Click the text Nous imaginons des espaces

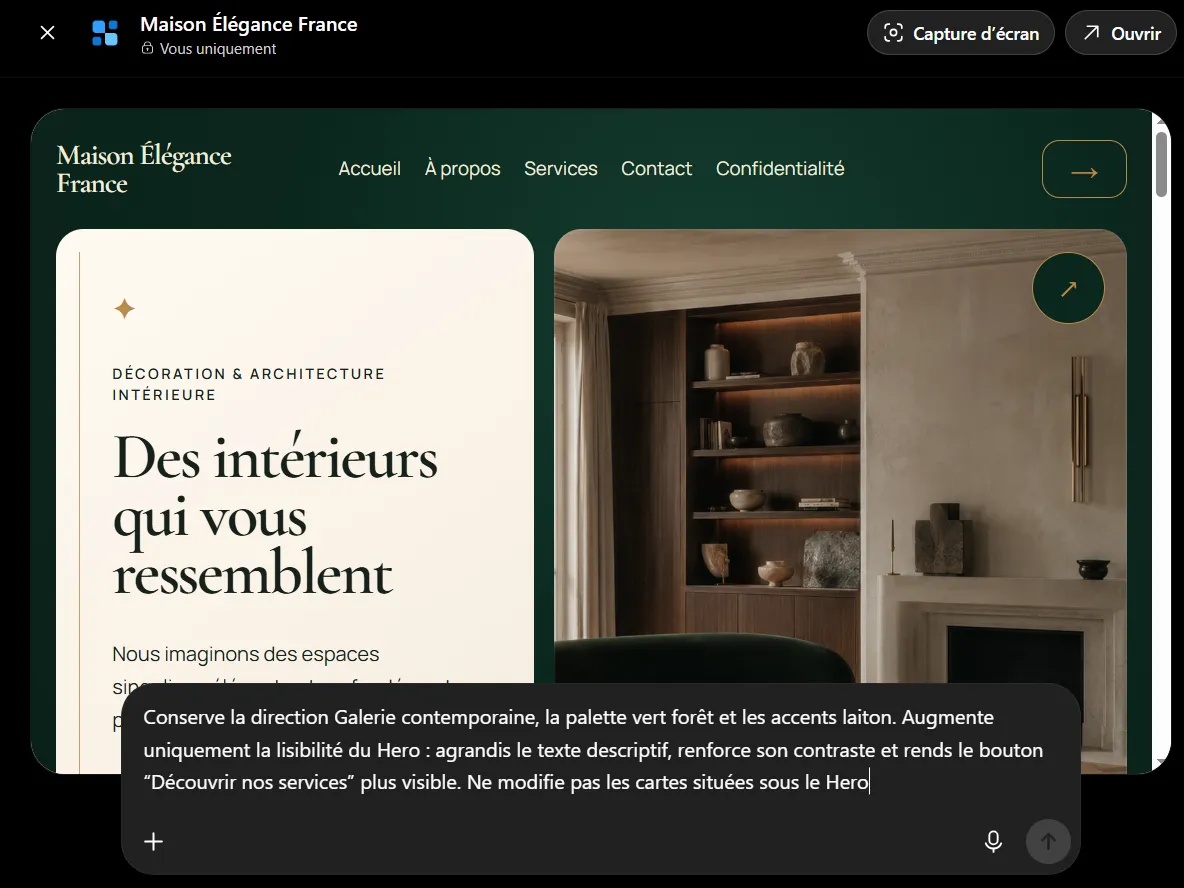(x=245, y=654)
